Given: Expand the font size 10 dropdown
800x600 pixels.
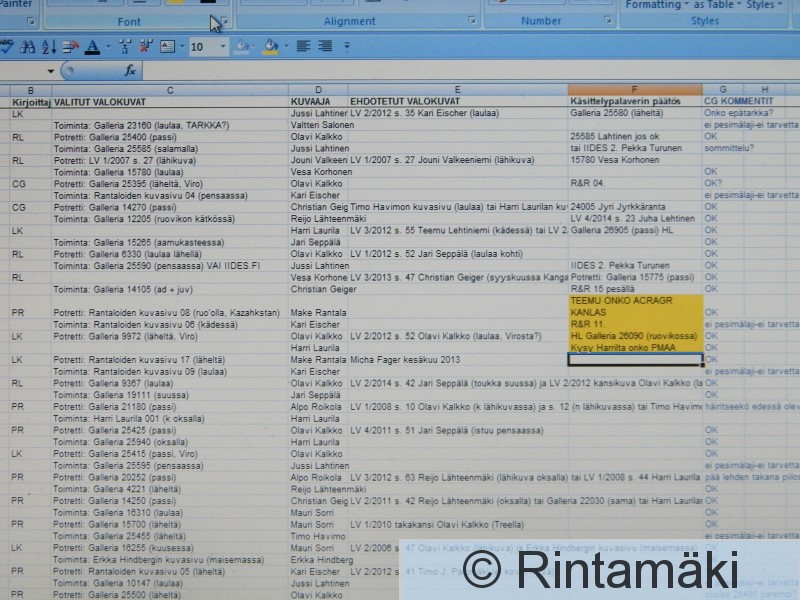Looking at the screenshot, I should point(222,47).
